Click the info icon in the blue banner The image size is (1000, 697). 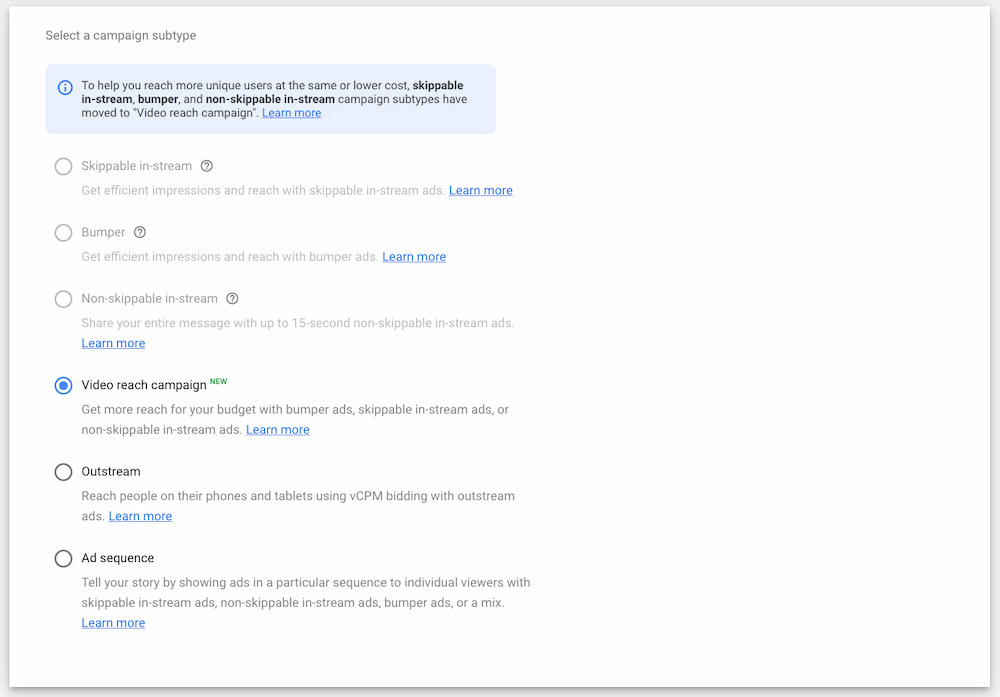point(64,87)
